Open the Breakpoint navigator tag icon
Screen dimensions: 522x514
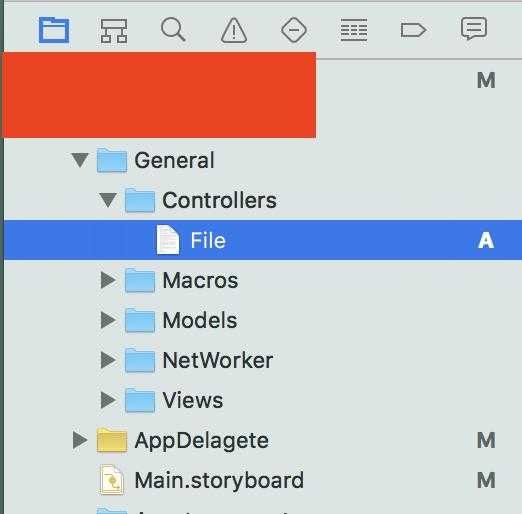click(x=413, y=30)
